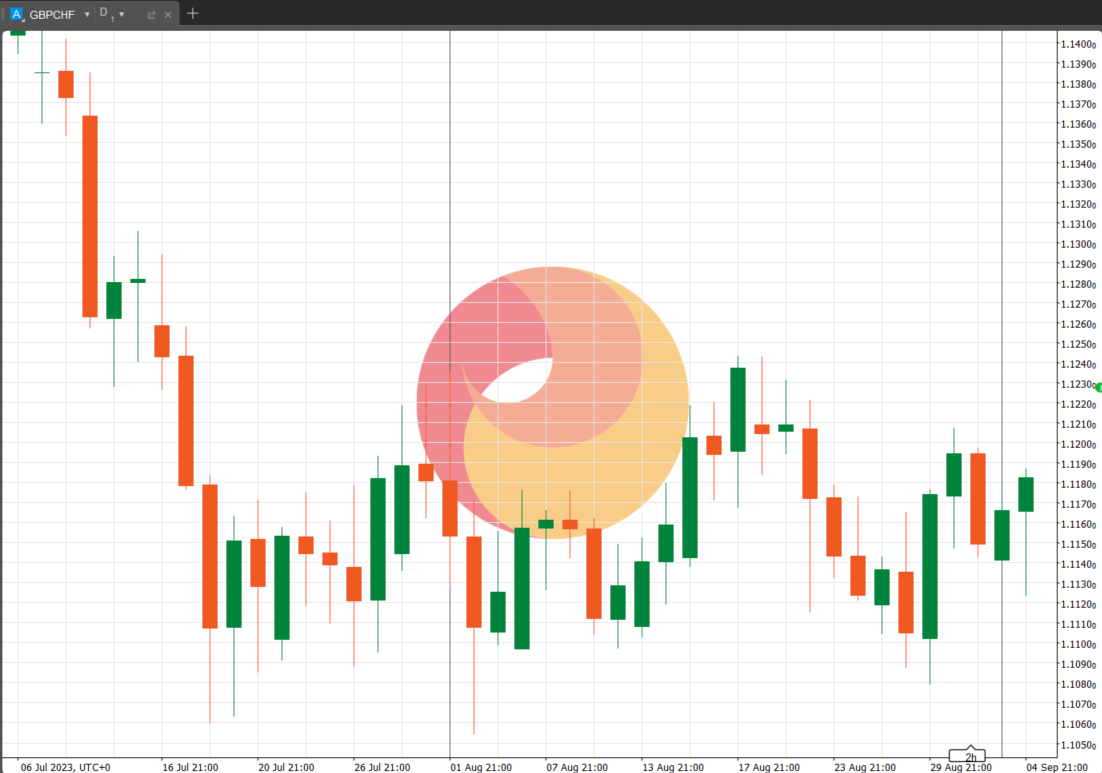Image resolution: width=1102 pixels, height=773 pixels.
Task: Click the '17 Aug 21:00' time axis label
Action: [x=769, y=767]
